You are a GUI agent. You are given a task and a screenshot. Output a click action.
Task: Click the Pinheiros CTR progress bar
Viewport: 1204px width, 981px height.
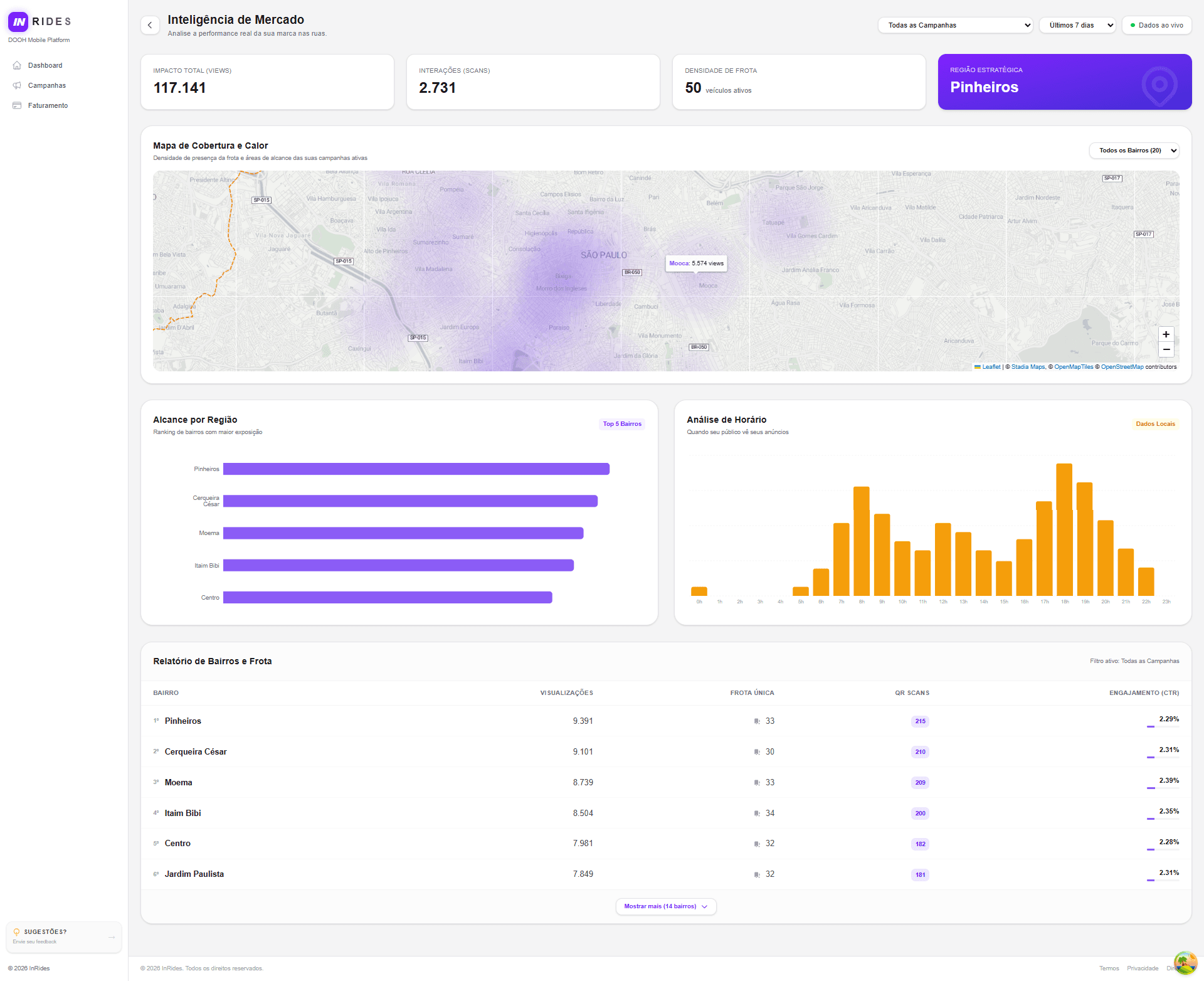[x=1163, y=726]
